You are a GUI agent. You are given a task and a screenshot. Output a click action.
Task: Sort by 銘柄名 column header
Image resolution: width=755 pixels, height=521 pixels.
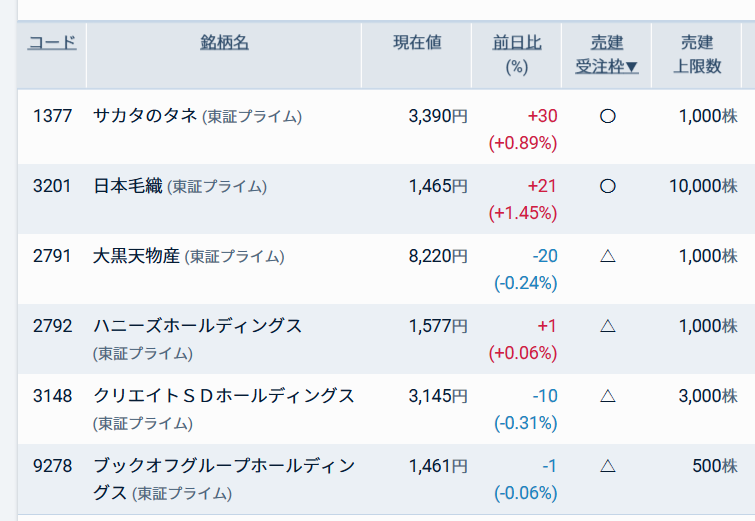pyautogui.click(x=224, y=43)
